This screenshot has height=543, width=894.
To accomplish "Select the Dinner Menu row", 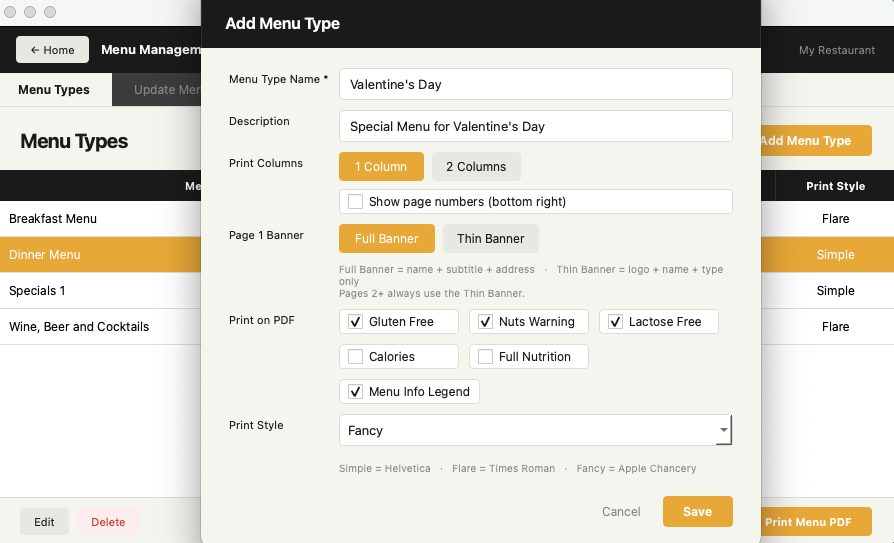I will click(x=100, y=254).
